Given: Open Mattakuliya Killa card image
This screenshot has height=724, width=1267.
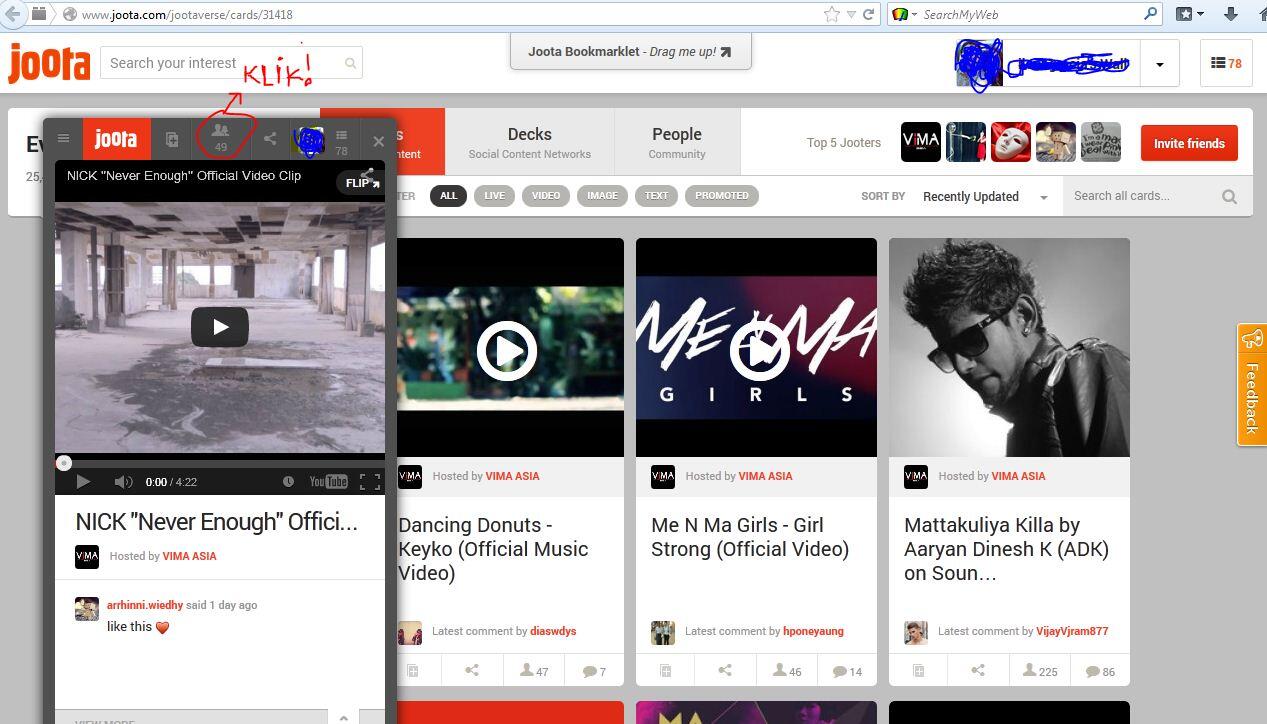Looking at the screenshot, I should pyautogui.click(x=1009, y=348).
